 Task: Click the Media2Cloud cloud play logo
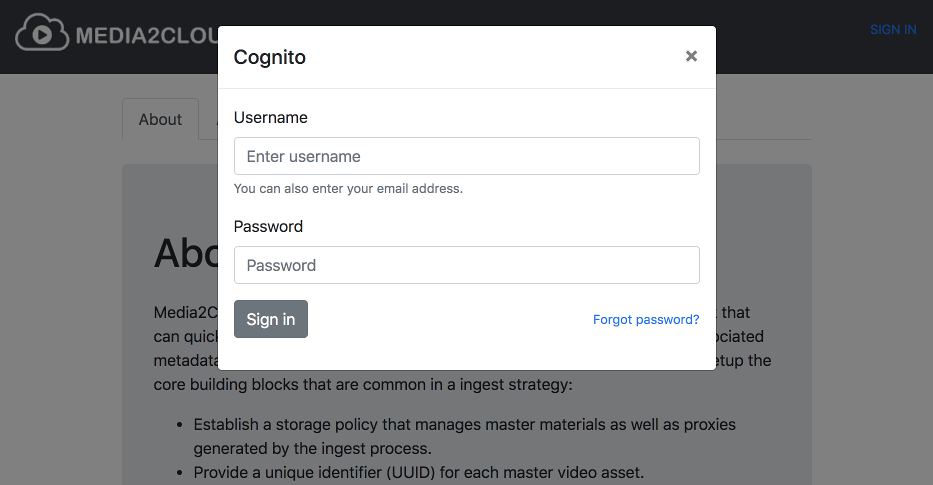coord(42,32)
